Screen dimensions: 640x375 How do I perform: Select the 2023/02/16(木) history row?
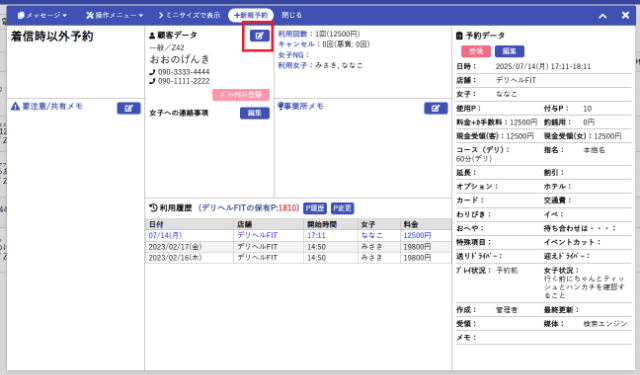(298, 258)
